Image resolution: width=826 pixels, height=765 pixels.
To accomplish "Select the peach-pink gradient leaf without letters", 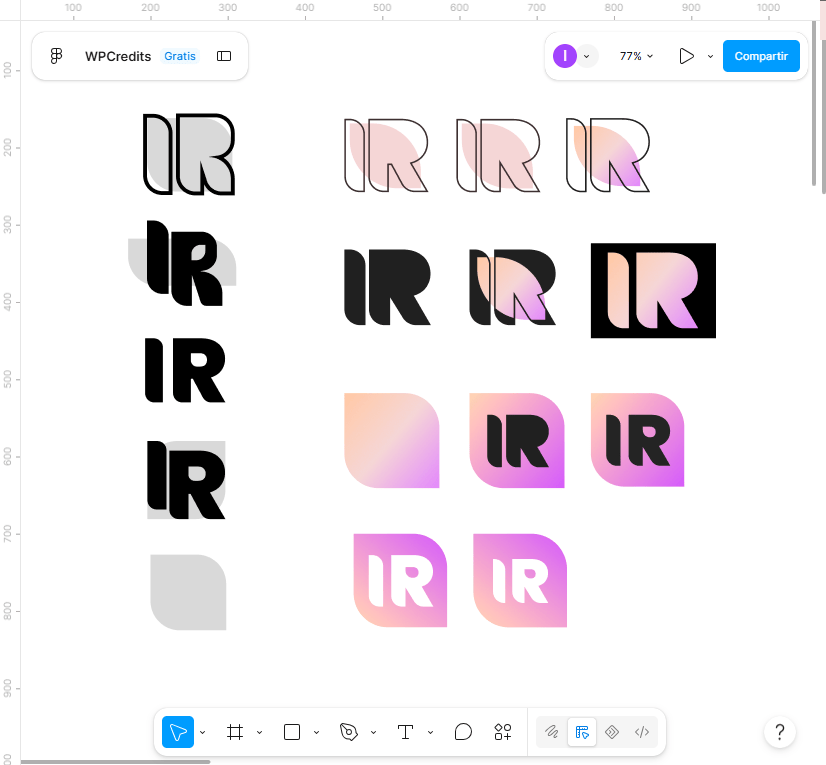I will tap(391, 440).
